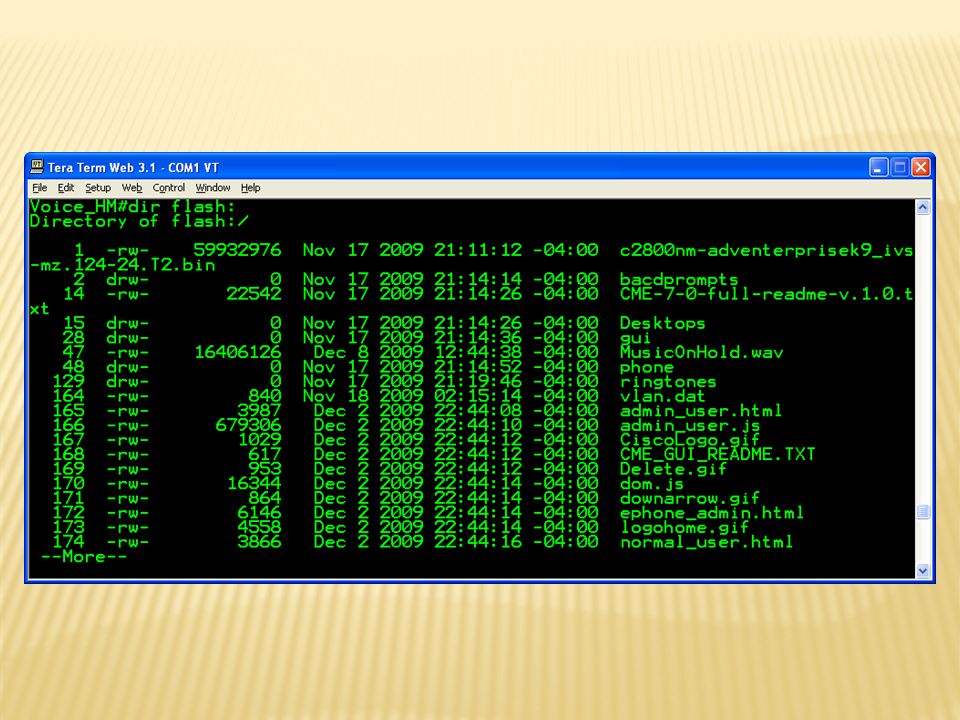Open the Web menu
The image size is (960, 720).
pos(132,188)
